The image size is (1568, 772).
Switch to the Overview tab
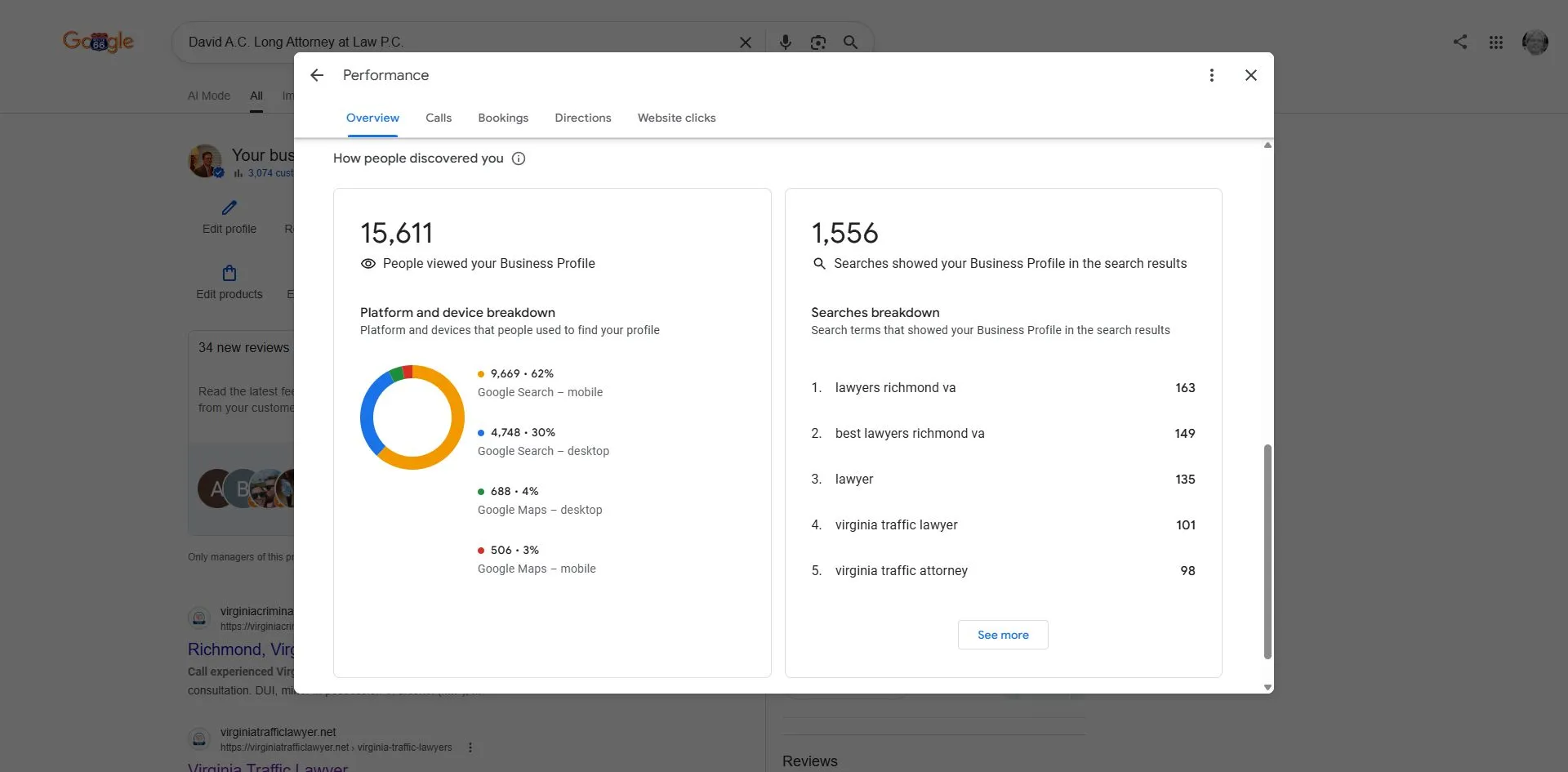coord(372,118)
